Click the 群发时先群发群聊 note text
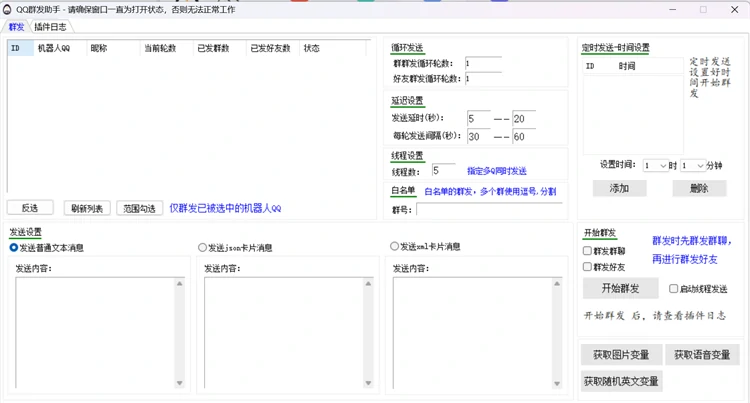The width and height of the screenshot is (750, 403). 692,240
